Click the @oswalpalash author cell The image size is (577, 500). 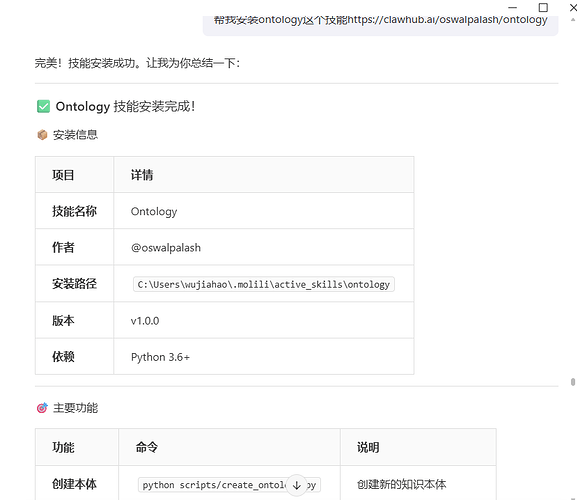pos(263,247)
